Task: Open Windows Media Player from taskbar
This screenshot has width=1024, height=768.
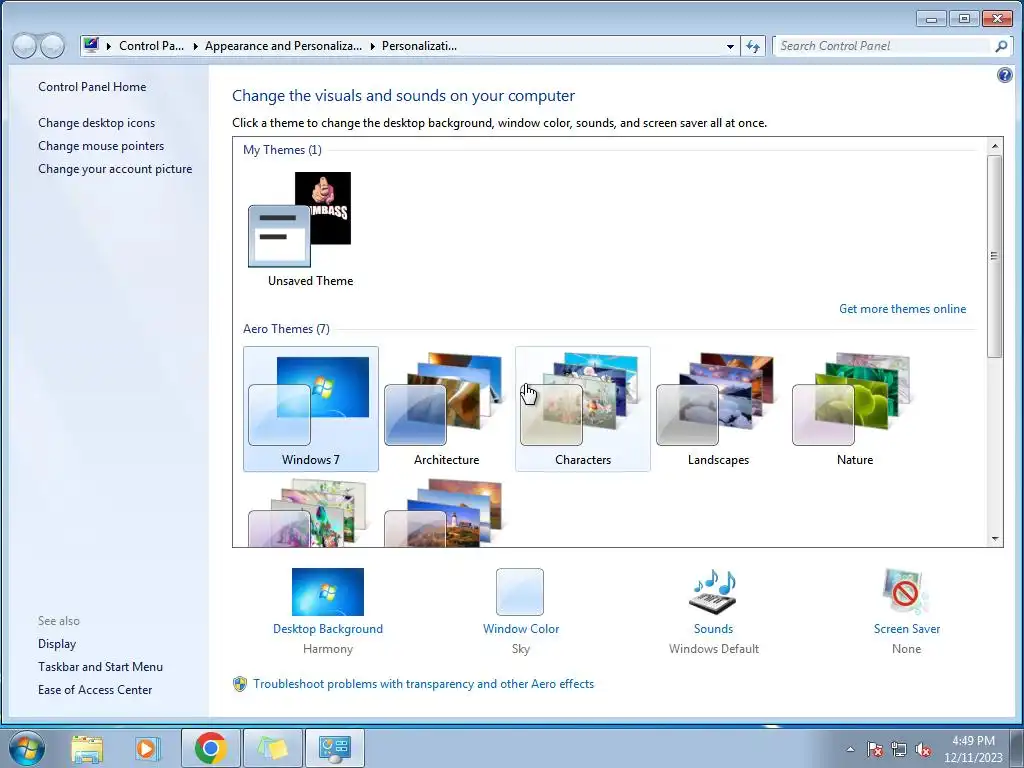Action: [148, 748]
